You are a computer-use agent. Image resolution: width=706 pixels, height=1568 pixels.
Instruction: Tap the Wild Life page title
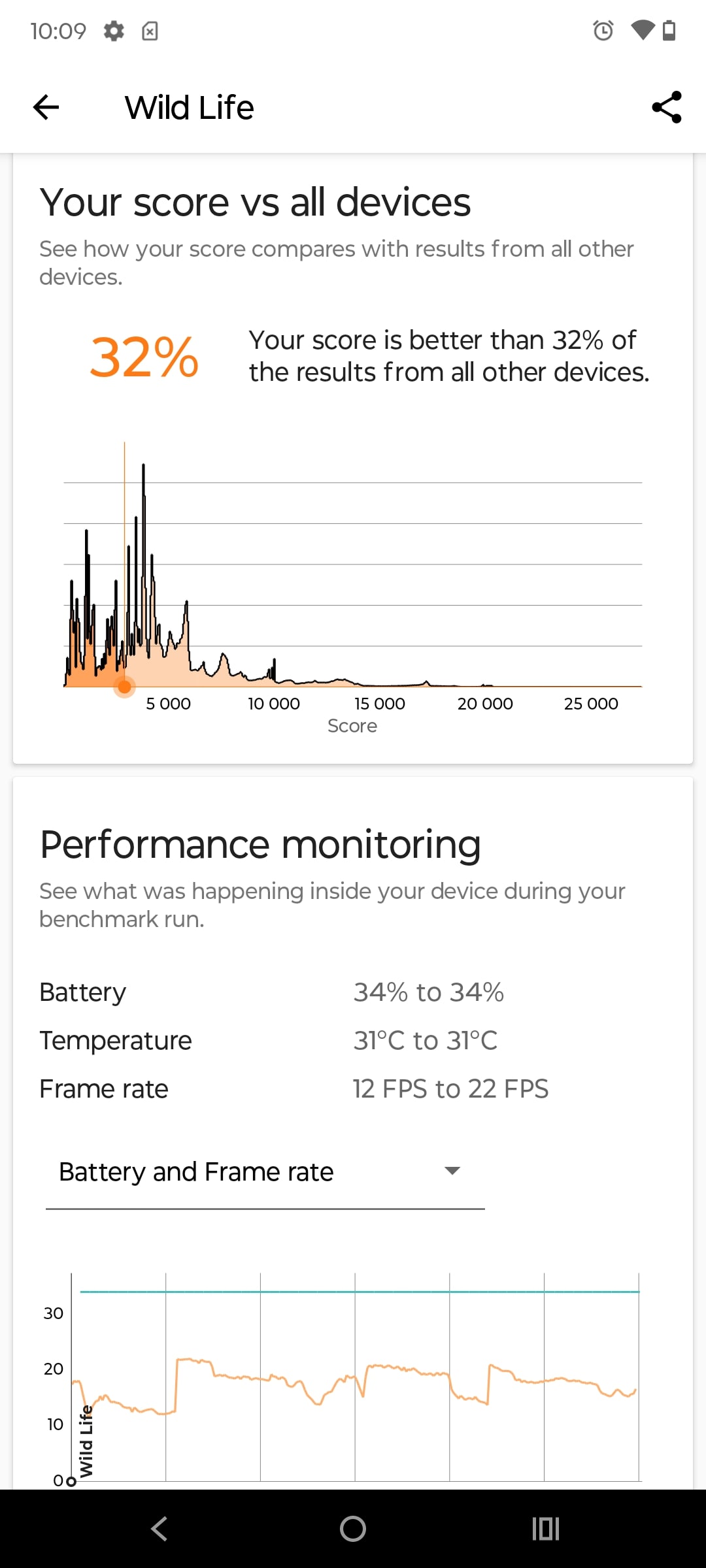[x=189, y=107]
